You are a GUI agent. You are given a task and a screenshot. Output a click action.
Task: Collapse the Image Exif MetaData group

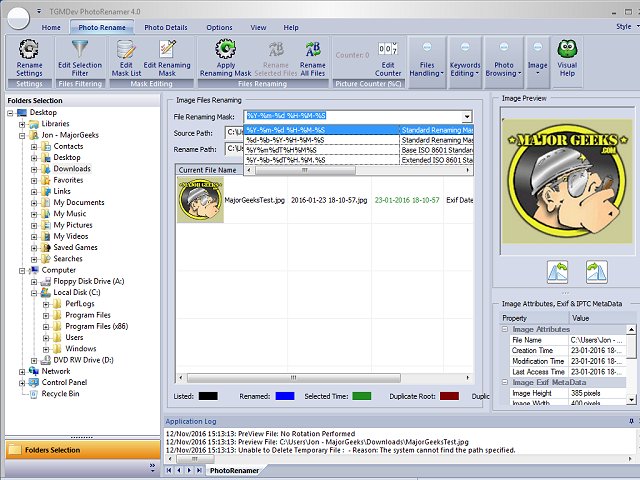[505, 382]
